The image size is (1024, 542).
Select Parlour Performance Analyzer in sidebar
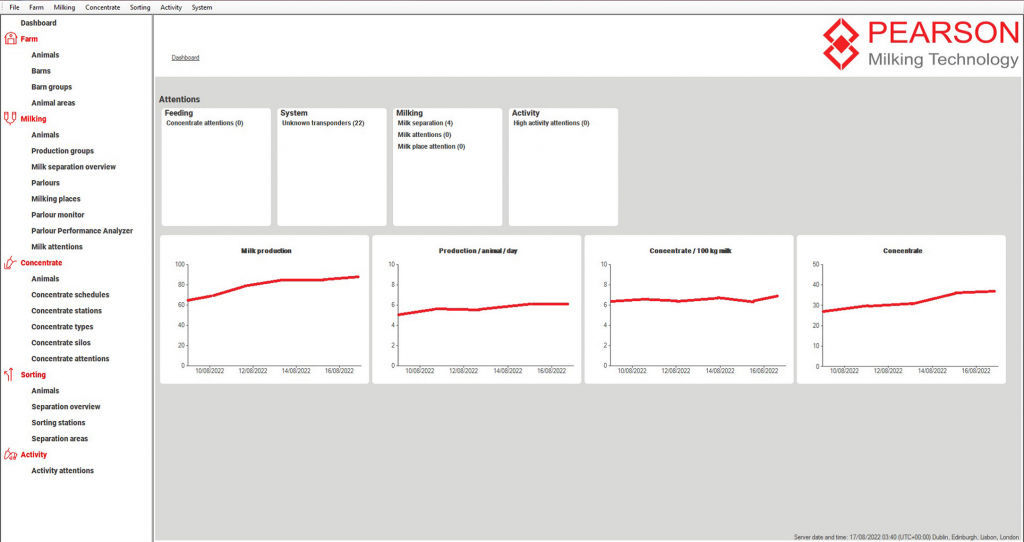click(x=82, y=231)
